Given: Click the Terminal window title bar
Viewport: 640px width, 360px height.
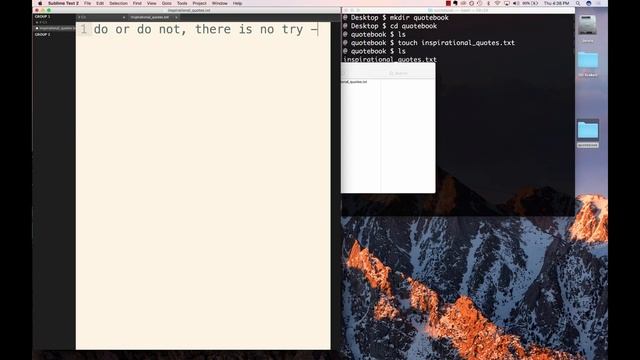Looking at the screenshot, I should pos(458,10).
